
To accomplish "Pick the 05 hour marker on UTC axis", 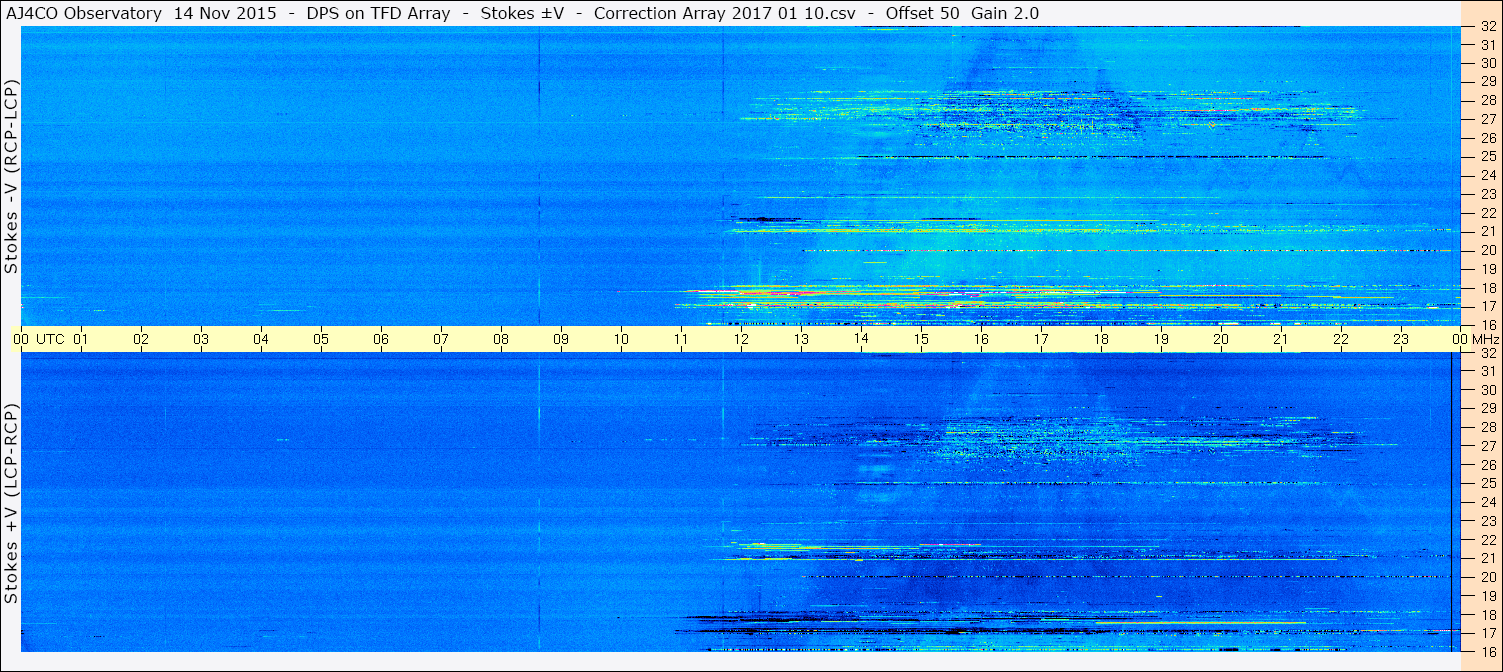I will [321, 339].
